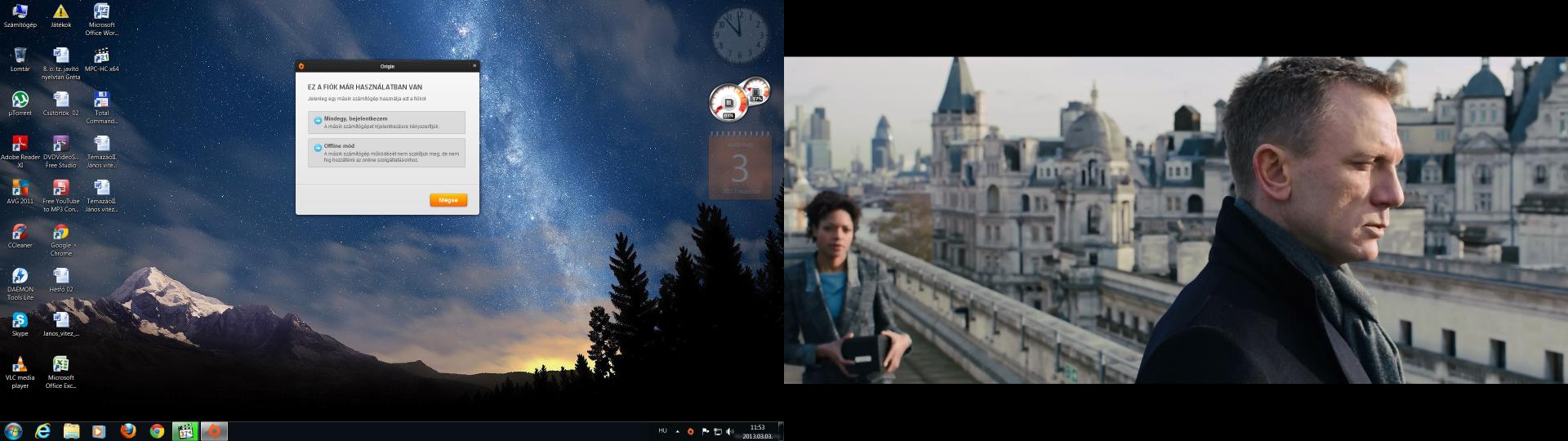Image resolution: width=1568 pixels, height=441 pixels.
Task: Open Windows Explorer folder on the taskbar
Action: (x=71, y=431)
